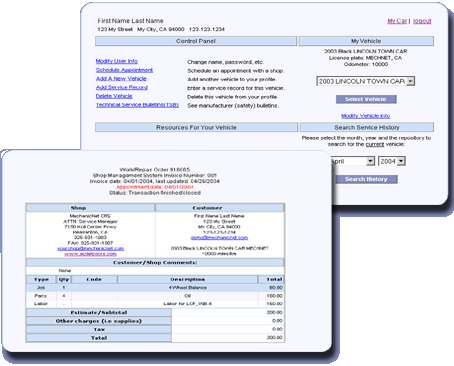Click the Delete Vehicle link
Image resolution: width=454 pixels, height=366 pixels.
pos(114,96)
